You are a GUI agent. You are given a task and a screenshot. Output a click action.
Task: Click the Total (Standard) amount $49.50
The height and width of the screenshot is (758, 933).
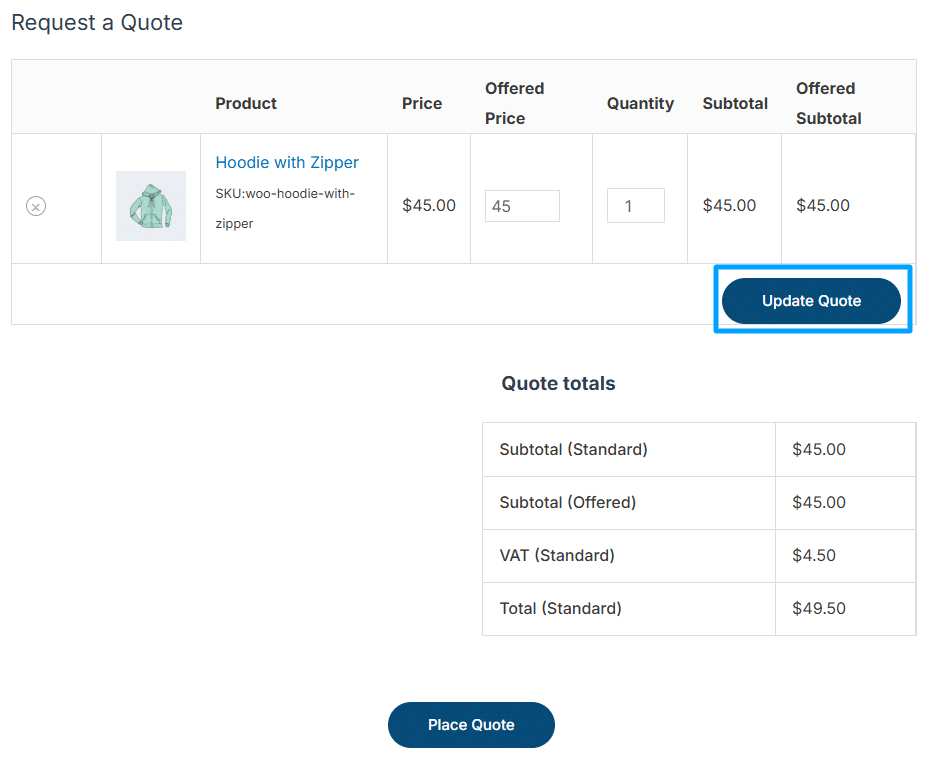point(819,608)
